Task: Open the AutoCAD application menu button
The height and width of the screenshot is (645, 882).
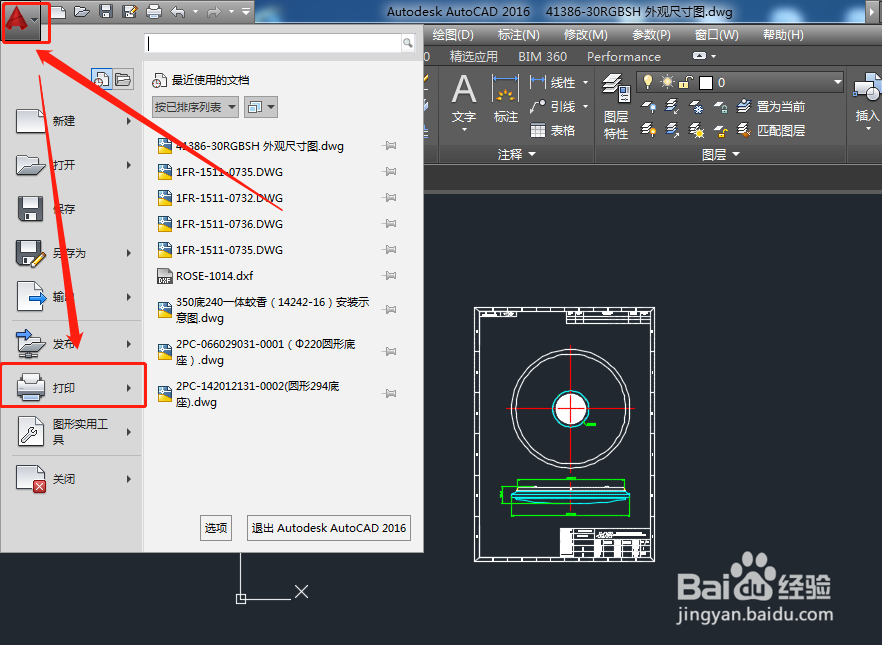Action: 22,21
